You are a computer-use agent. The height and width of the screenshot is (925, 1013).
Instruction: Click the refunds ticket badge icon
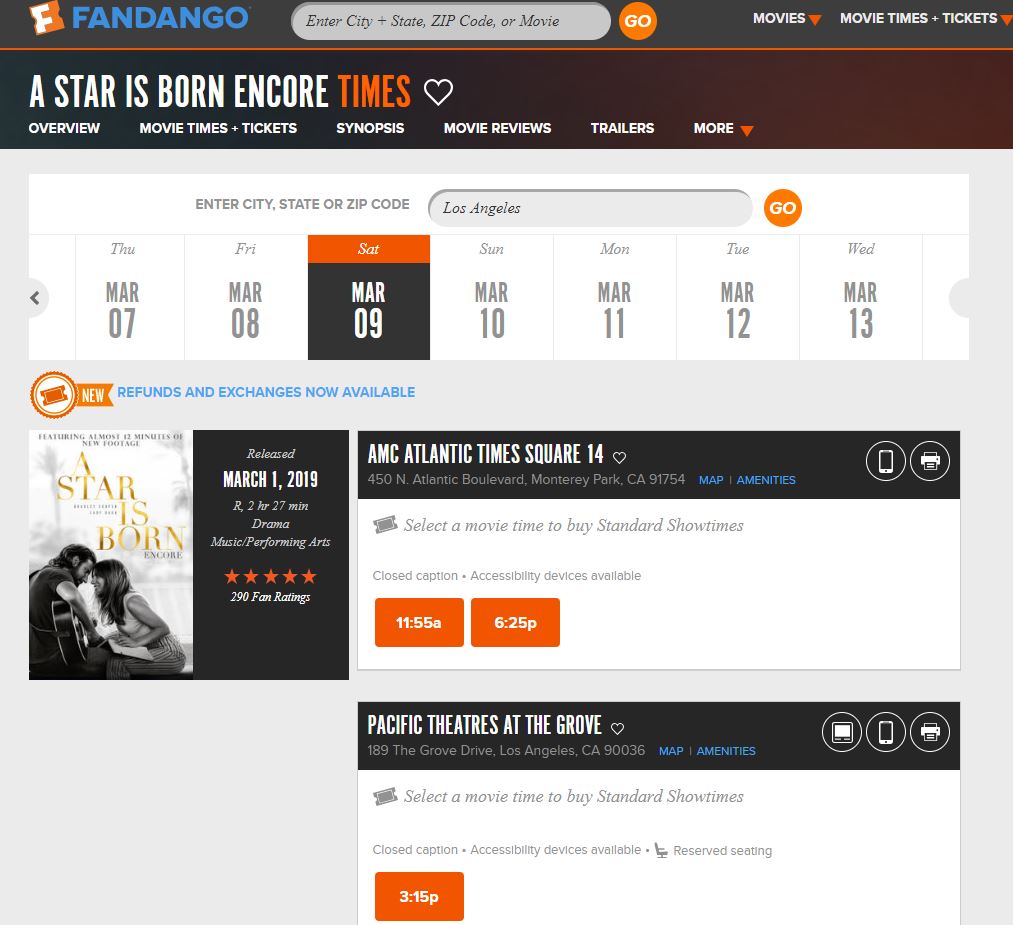(x=53, y=394)
